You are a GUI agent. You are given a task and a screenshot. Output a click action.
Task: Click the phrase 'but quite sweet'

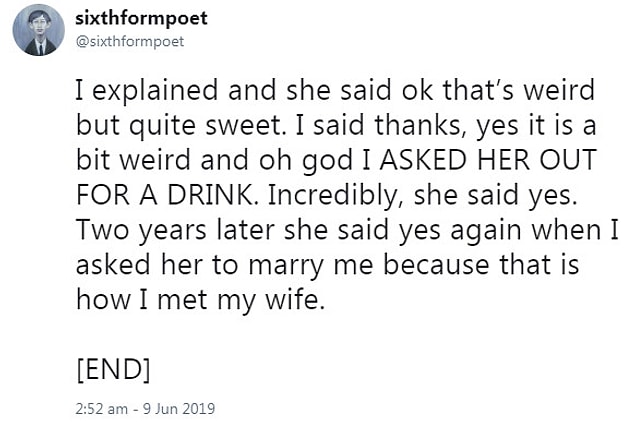coord(178,125)
